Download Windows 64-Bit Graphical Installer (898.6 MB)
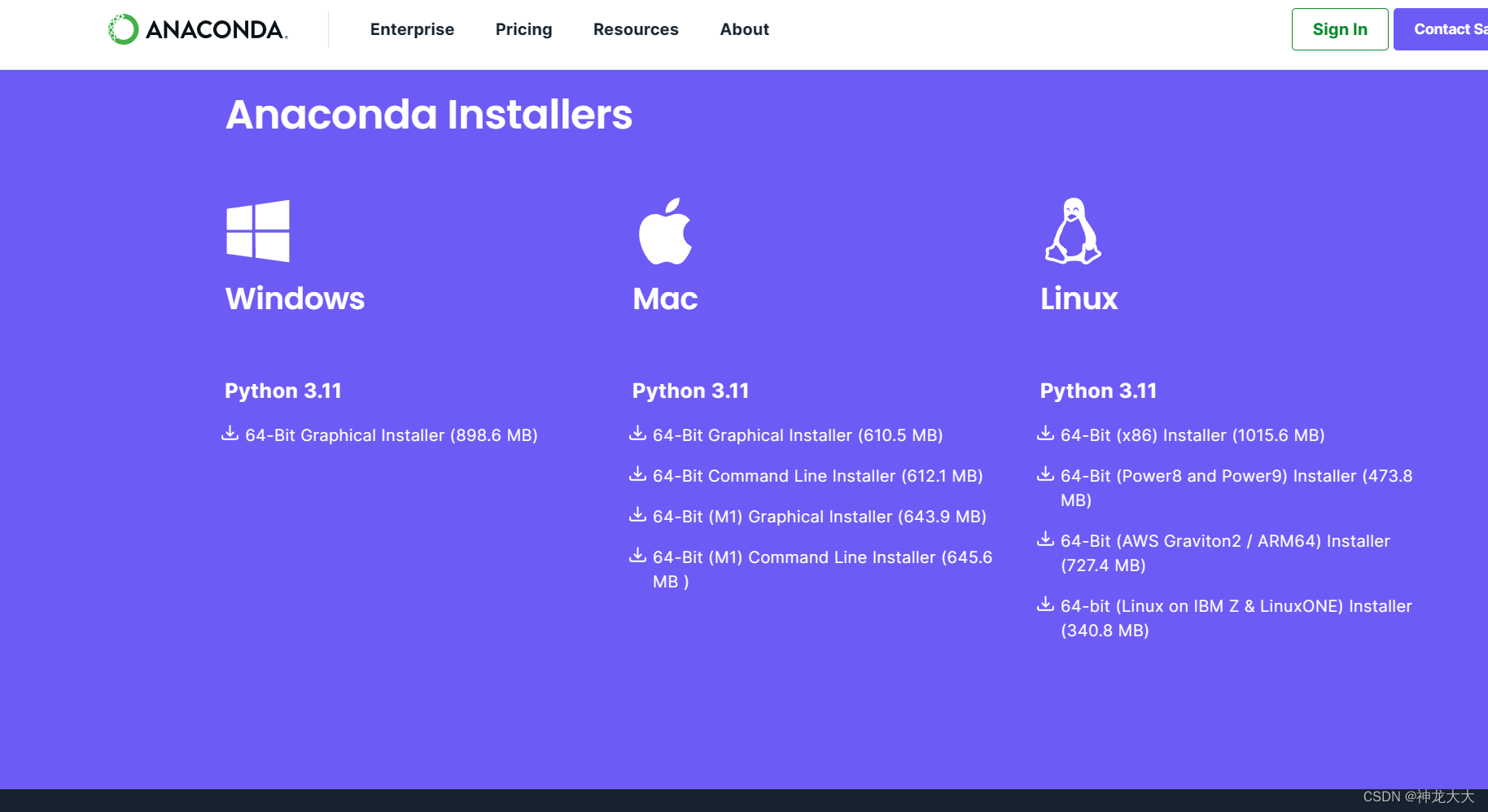The height and width of the screenshot is (812, 1488). pyautogui.click(x=392, y=435)
